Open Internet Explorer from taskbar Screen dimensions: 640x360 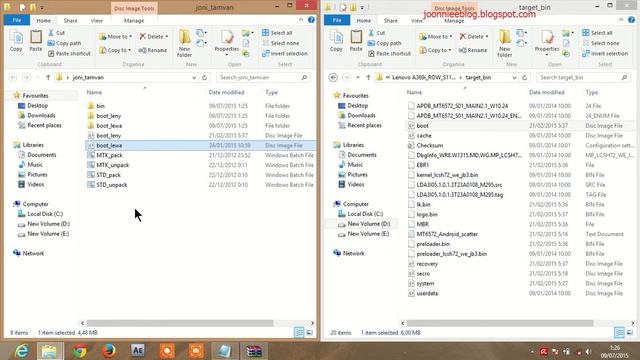point(21,351)
